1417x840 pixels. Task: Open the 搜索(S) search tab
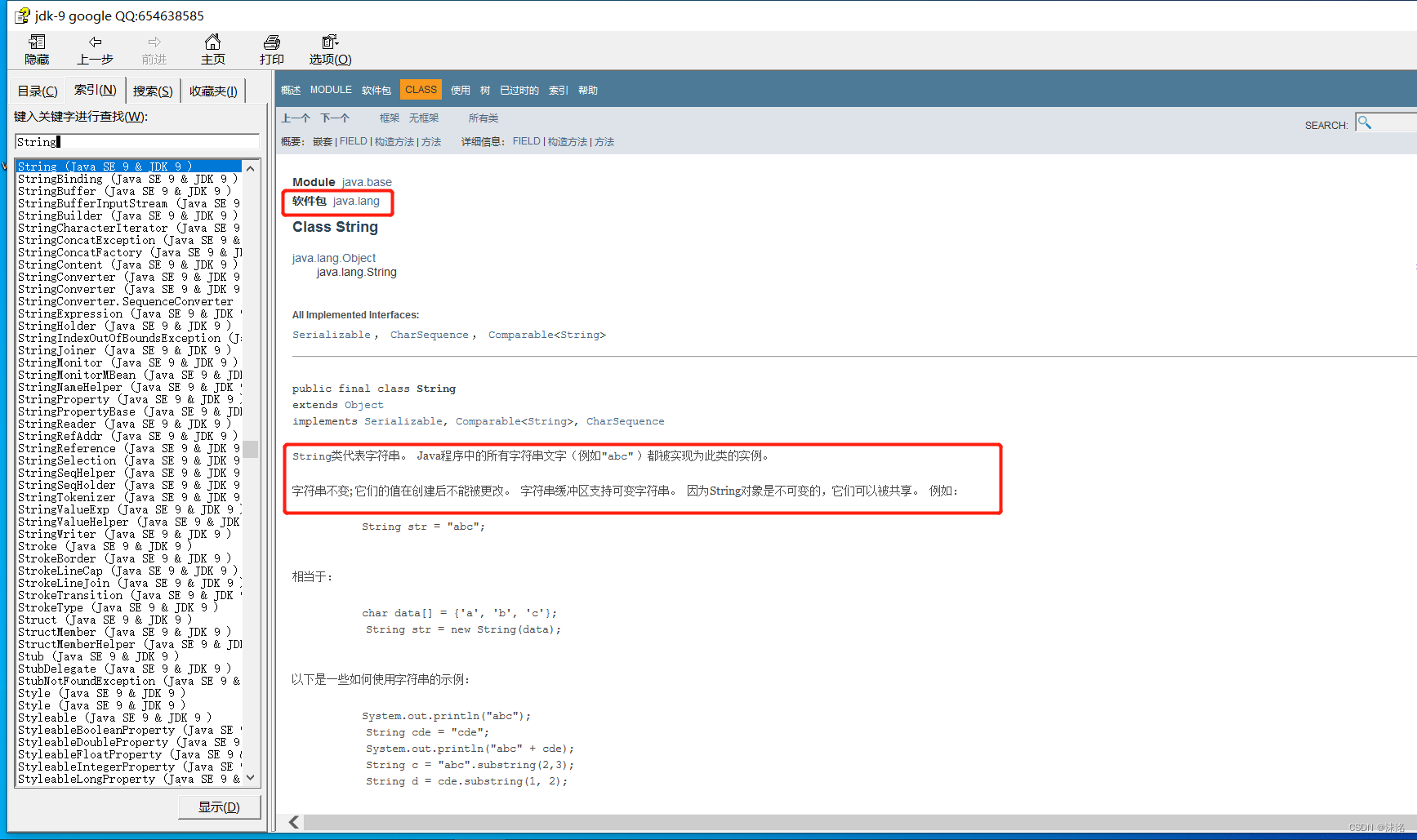click(152, 90)
